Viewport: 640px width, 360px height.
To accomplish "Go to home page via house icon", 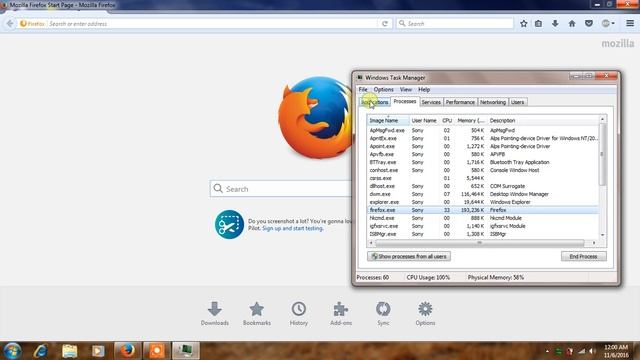I will pos(572,24).
